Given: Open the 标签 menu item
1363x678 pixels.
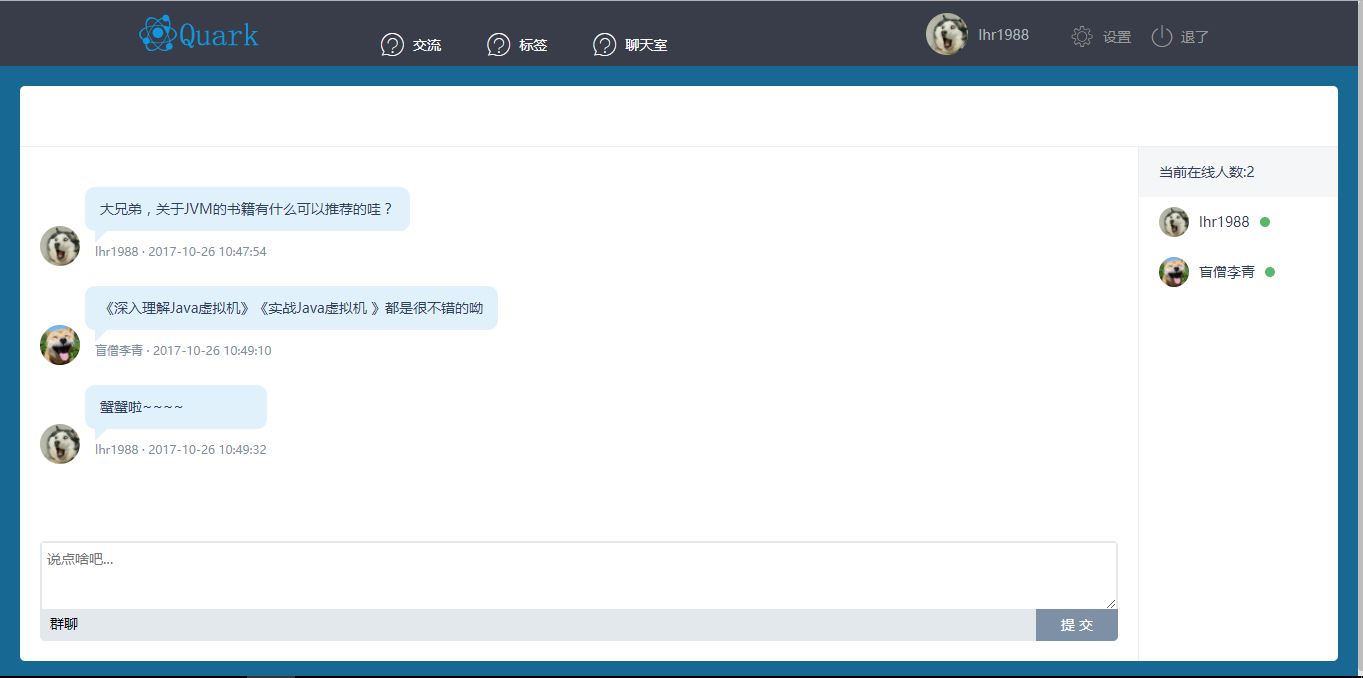Looking at the screenshot, I should [x=533, y=45].
